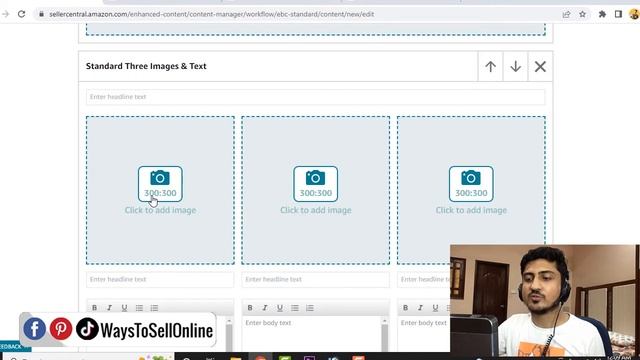Move the Three Images module down
Image resolution: width=640 pixels, height=360 pixels.
[516, 66]
